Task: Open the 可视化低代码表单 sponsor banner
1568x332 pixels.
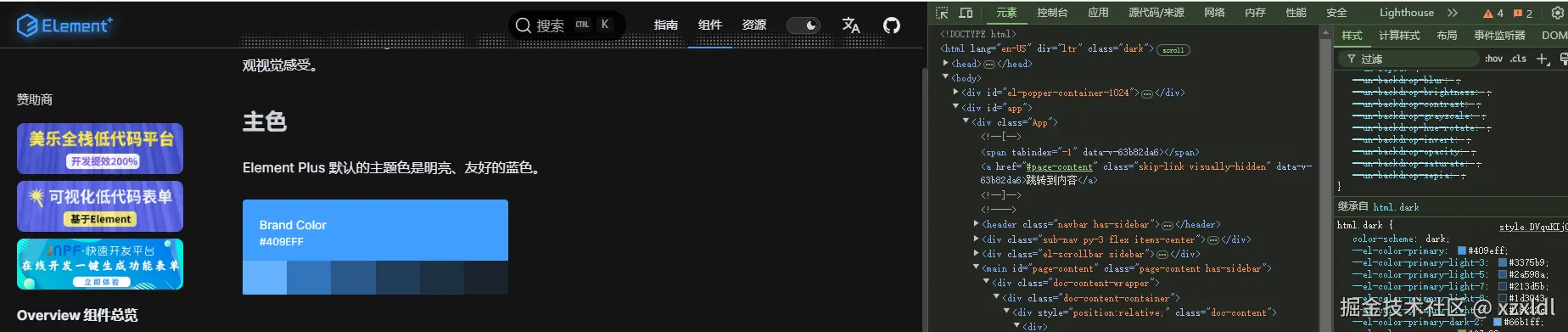Action: pyautogui.click(x=100, y=206)
